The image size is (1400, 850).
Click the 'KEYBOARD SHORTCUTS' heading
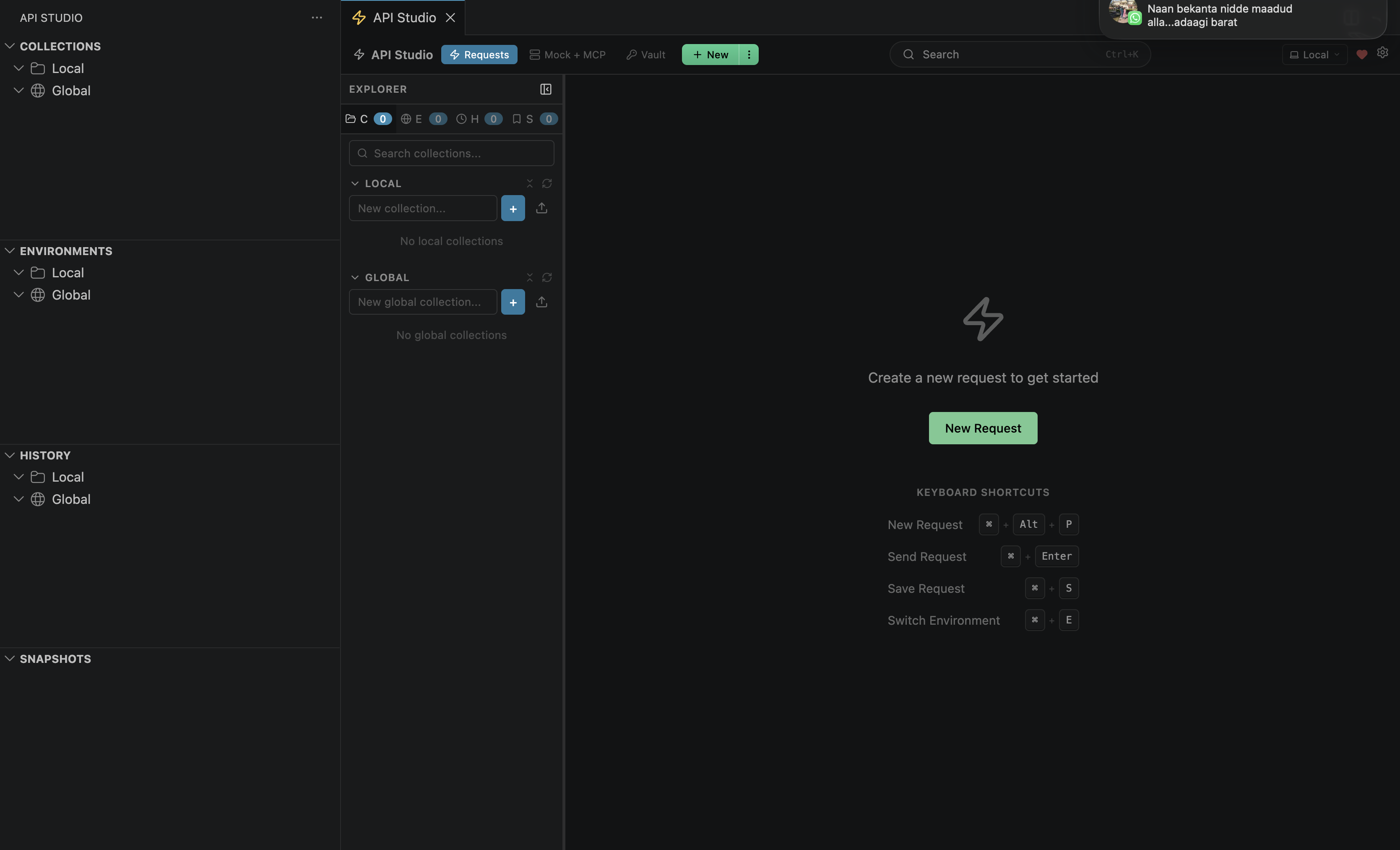tap(983, 493)
